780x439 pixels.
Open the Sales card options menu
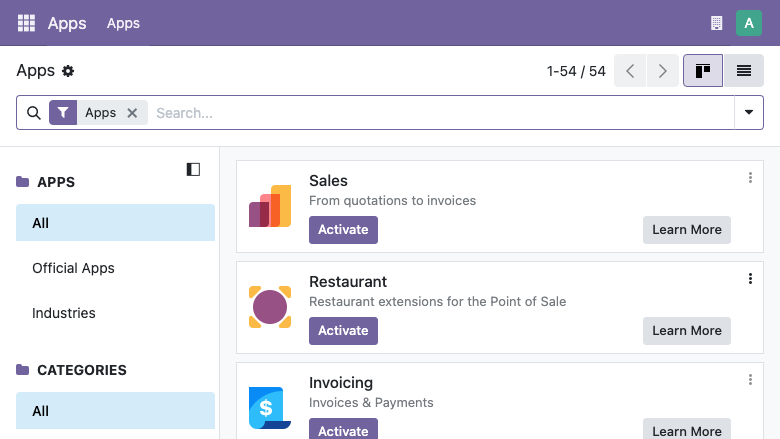pos(750,178)
